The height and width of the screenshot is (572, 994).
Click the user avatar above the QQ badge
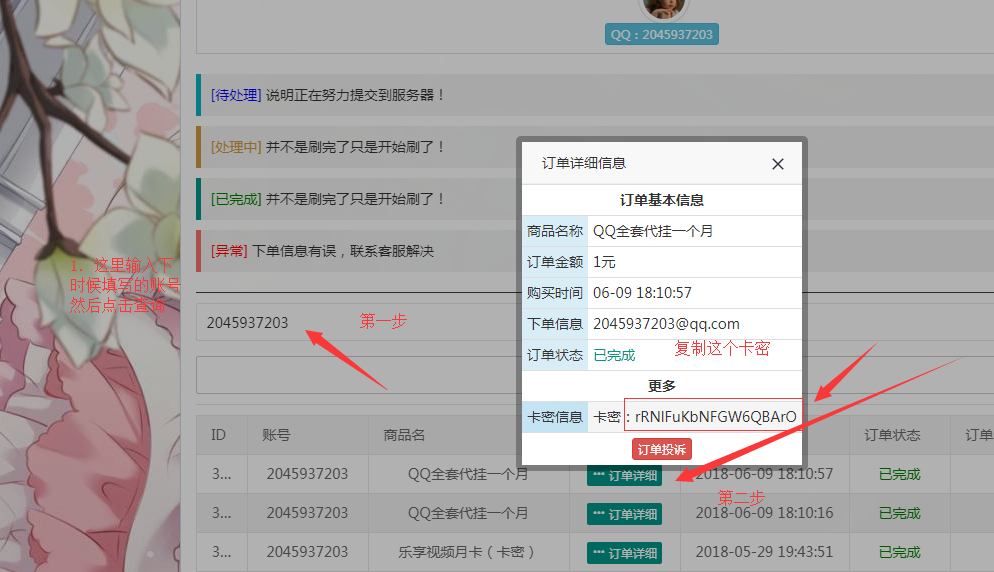pyautogui.click(x=663, y=8)
